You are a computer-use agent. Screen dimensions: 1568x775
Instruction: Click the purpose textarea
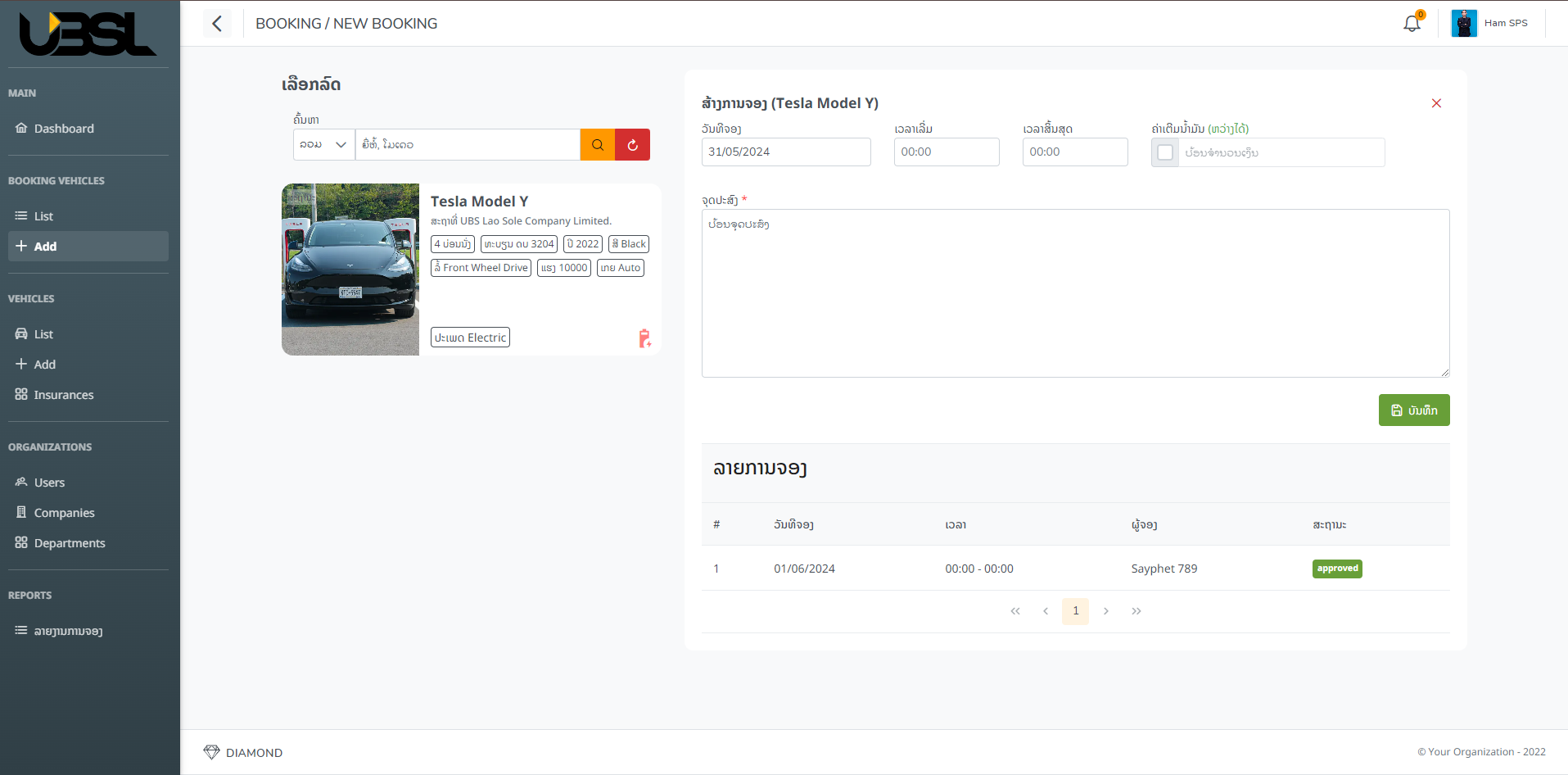pyautogui.click(x=1075, y=293)
